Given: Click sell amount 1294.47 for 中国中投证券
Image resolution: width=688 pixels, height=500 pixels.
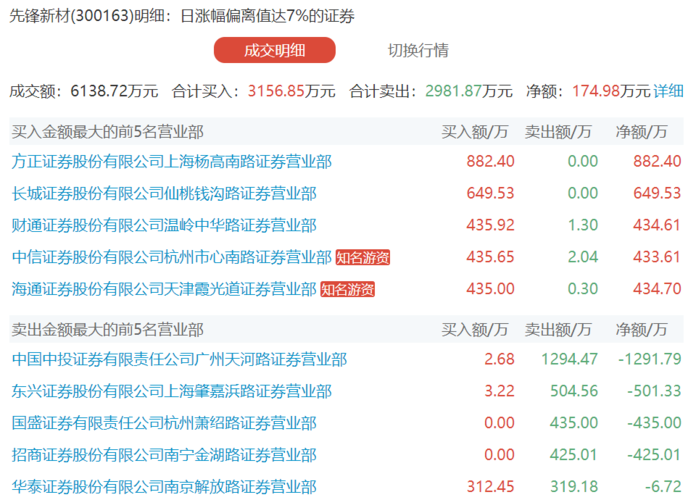Looking at the screenshot, I should pyautogui.click(x=570, y=359).
